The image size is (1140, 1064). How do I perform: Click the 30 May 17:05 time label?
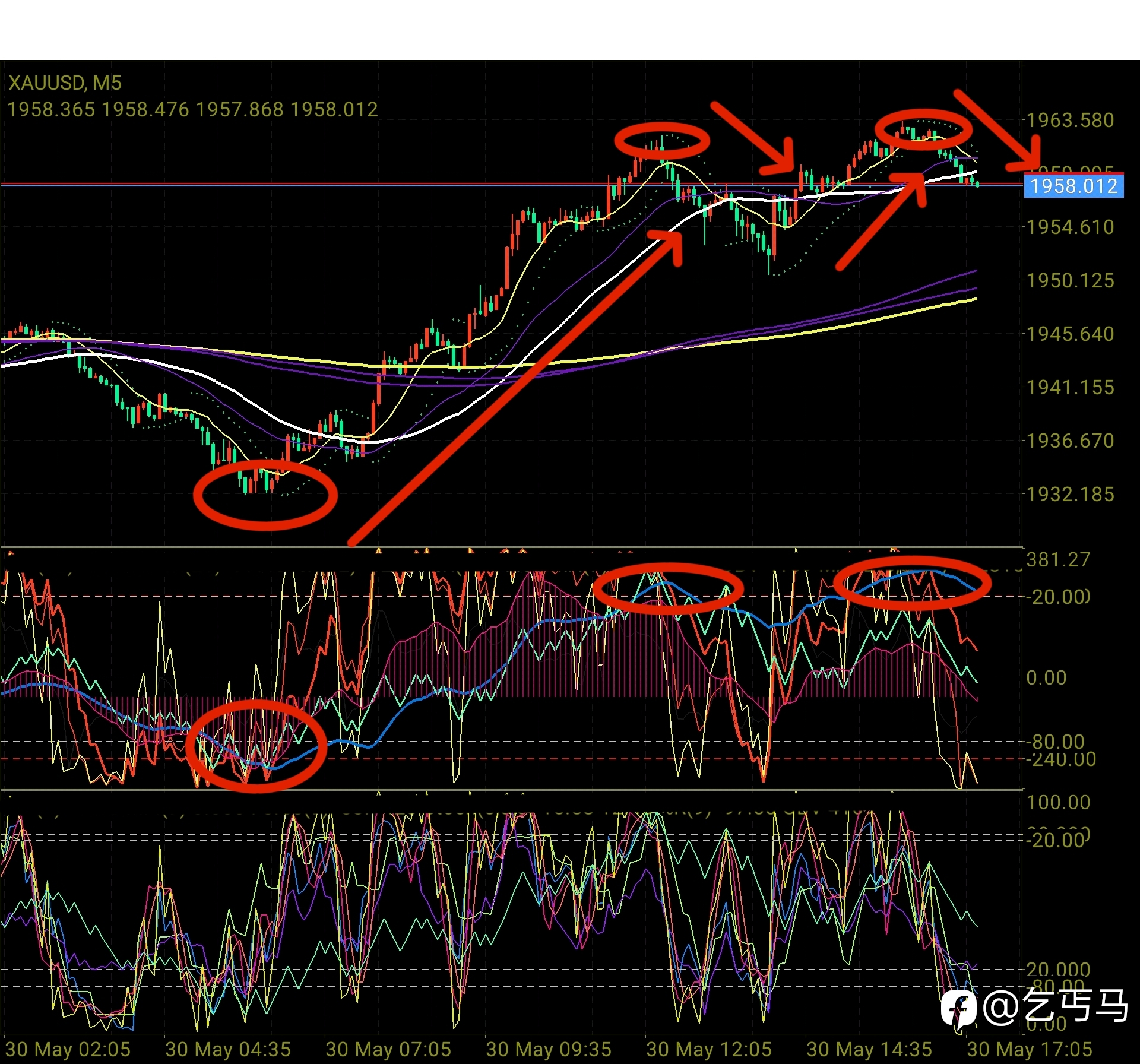tap(1030, 1049)
